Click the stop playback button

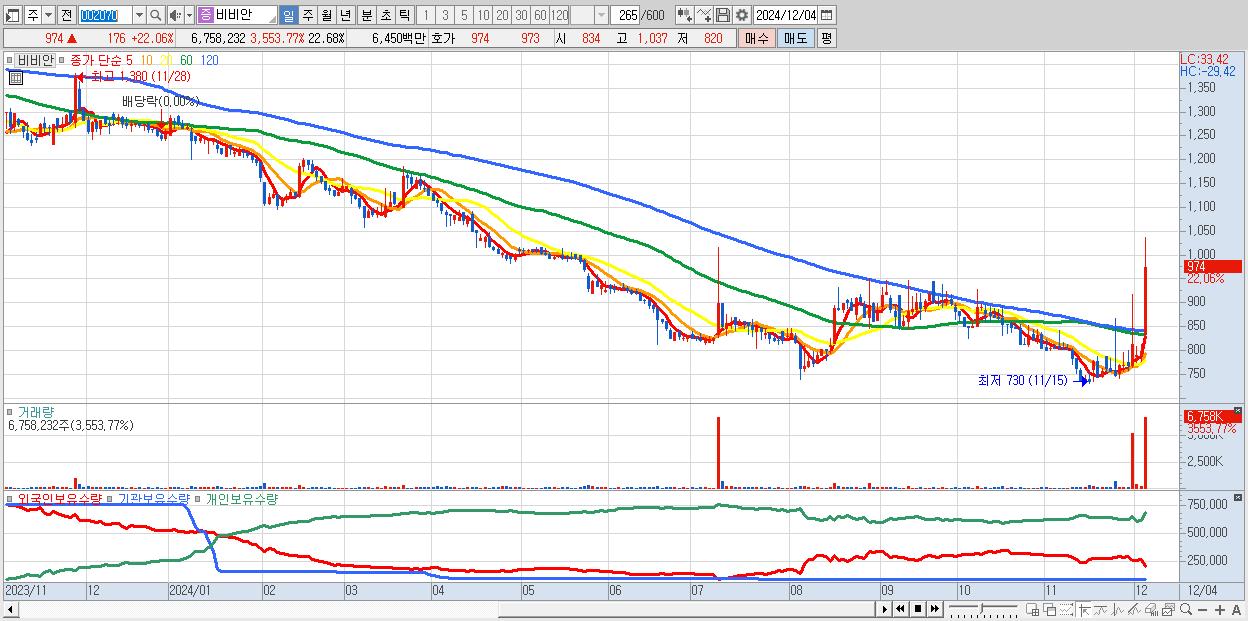(917, 609)
